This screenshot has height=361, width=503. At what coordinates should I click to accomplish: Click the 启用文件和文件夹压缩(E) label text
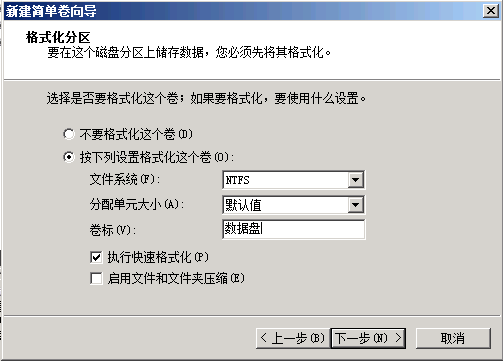(x=176, y=278)
